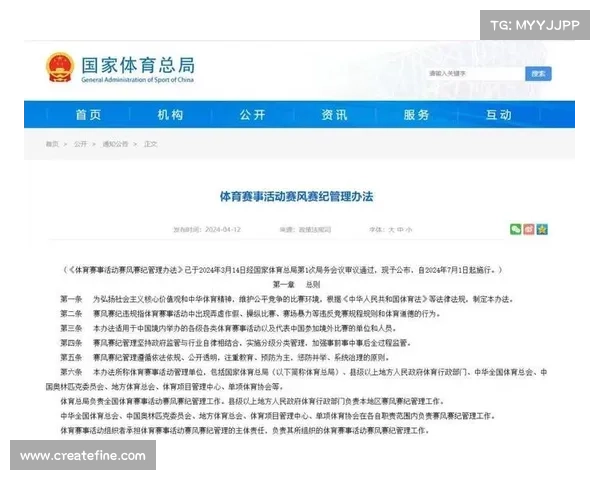Click the 第二条 article label
The height and width of the screenshot is (480, 600).
[71, 313]
